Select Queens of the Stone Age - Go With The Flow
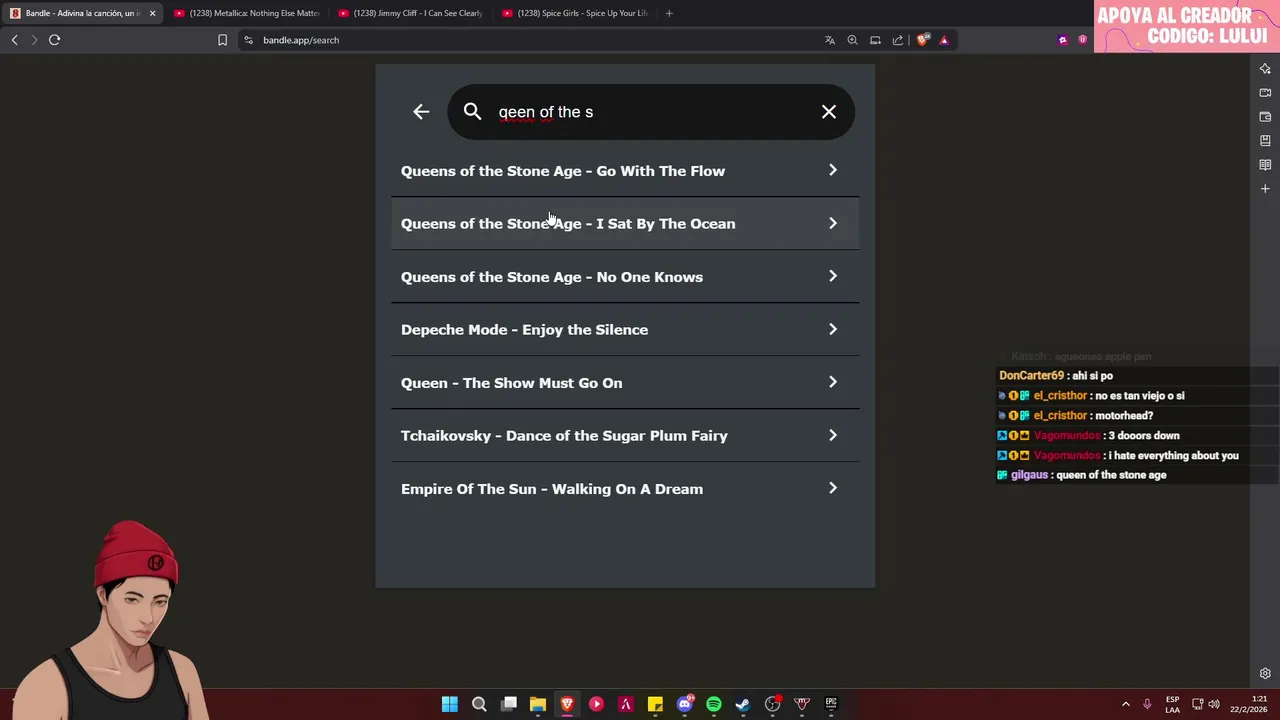 click(x=625, y=171)
